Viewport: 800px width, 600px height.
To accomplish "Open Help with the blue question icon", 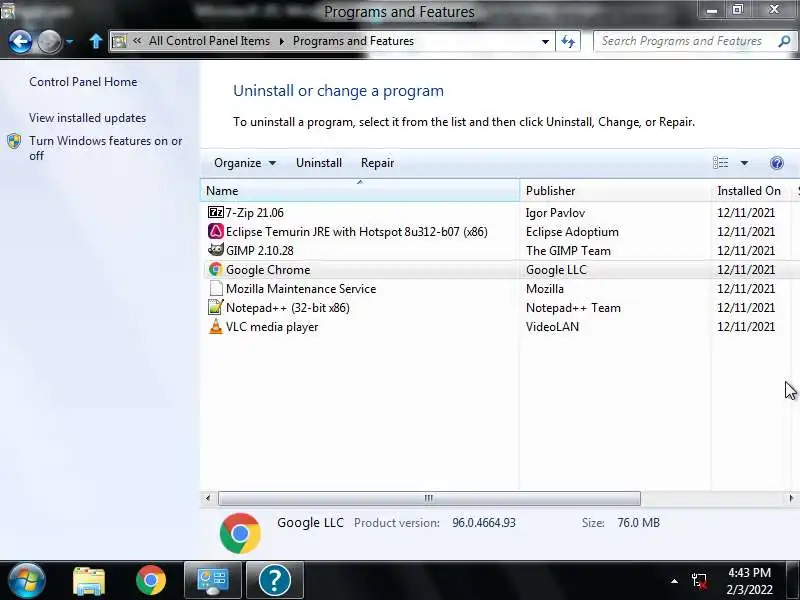I will pyautogui.click(x=777, y=163).
